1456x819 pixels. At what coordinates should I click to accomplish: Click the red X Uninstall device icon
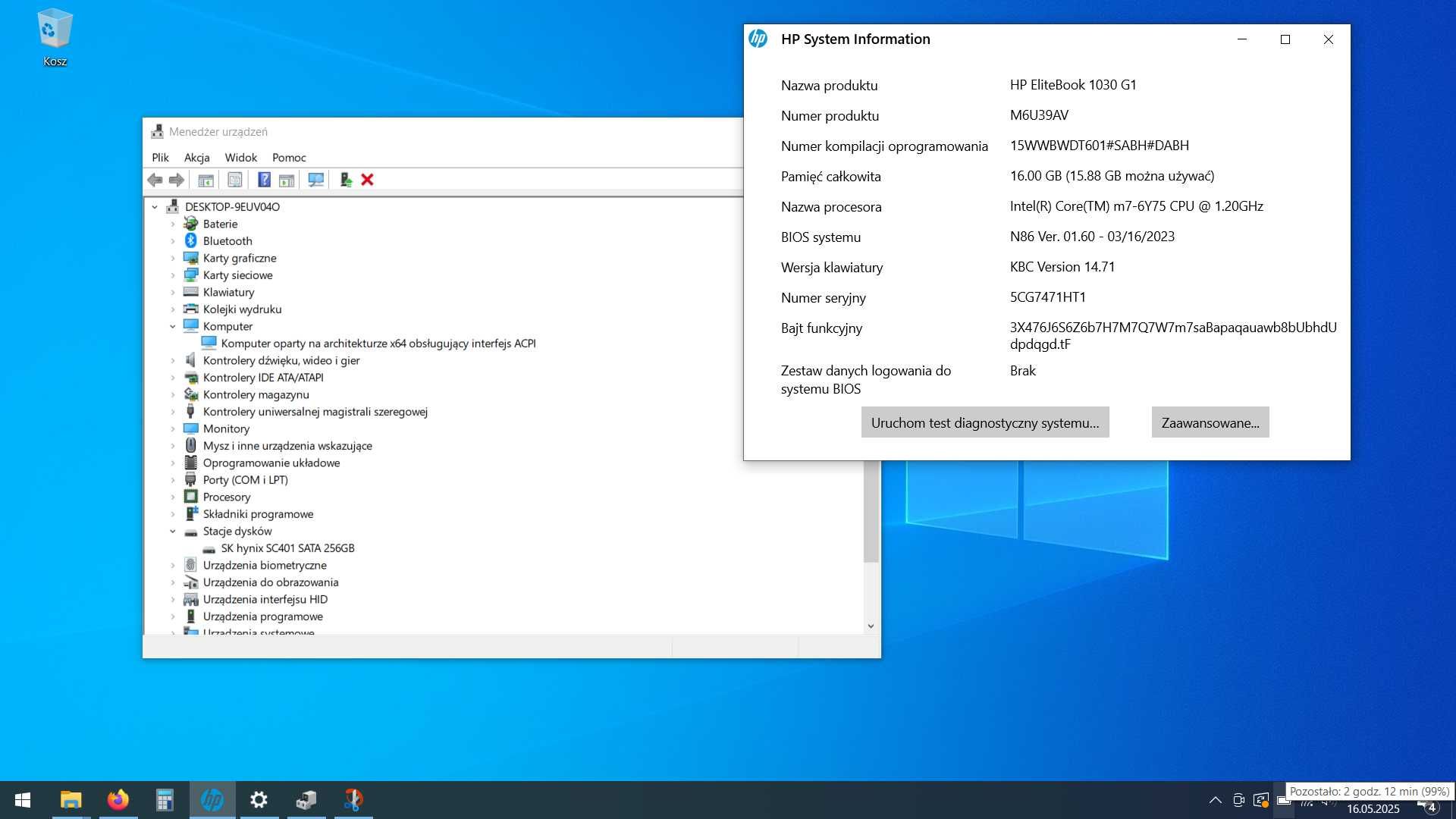click(x=368, y=180)
